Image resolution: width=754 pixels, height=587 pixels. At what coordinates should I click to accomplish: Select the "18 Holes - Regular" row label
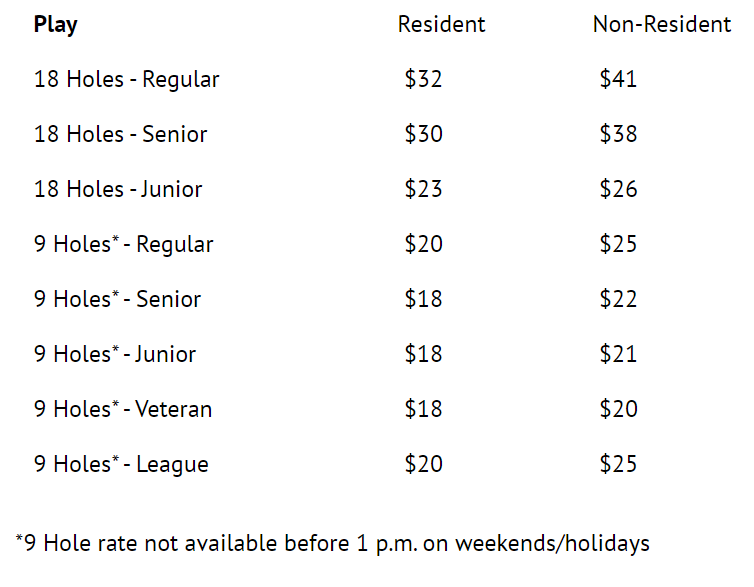coord(126,80)
